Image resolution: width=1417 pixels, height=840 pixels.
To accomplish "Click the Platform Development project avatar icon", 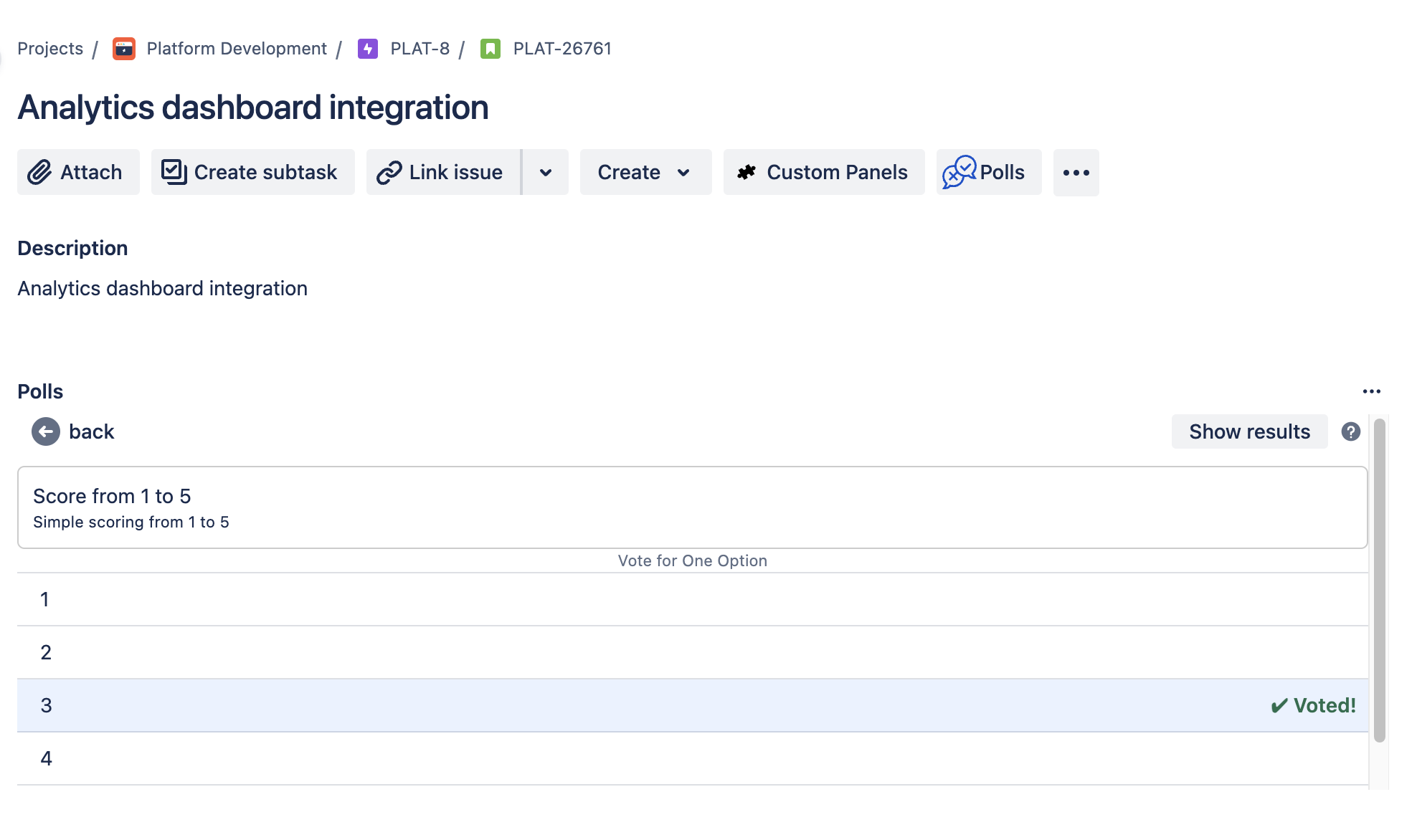I will pos(123,48).
